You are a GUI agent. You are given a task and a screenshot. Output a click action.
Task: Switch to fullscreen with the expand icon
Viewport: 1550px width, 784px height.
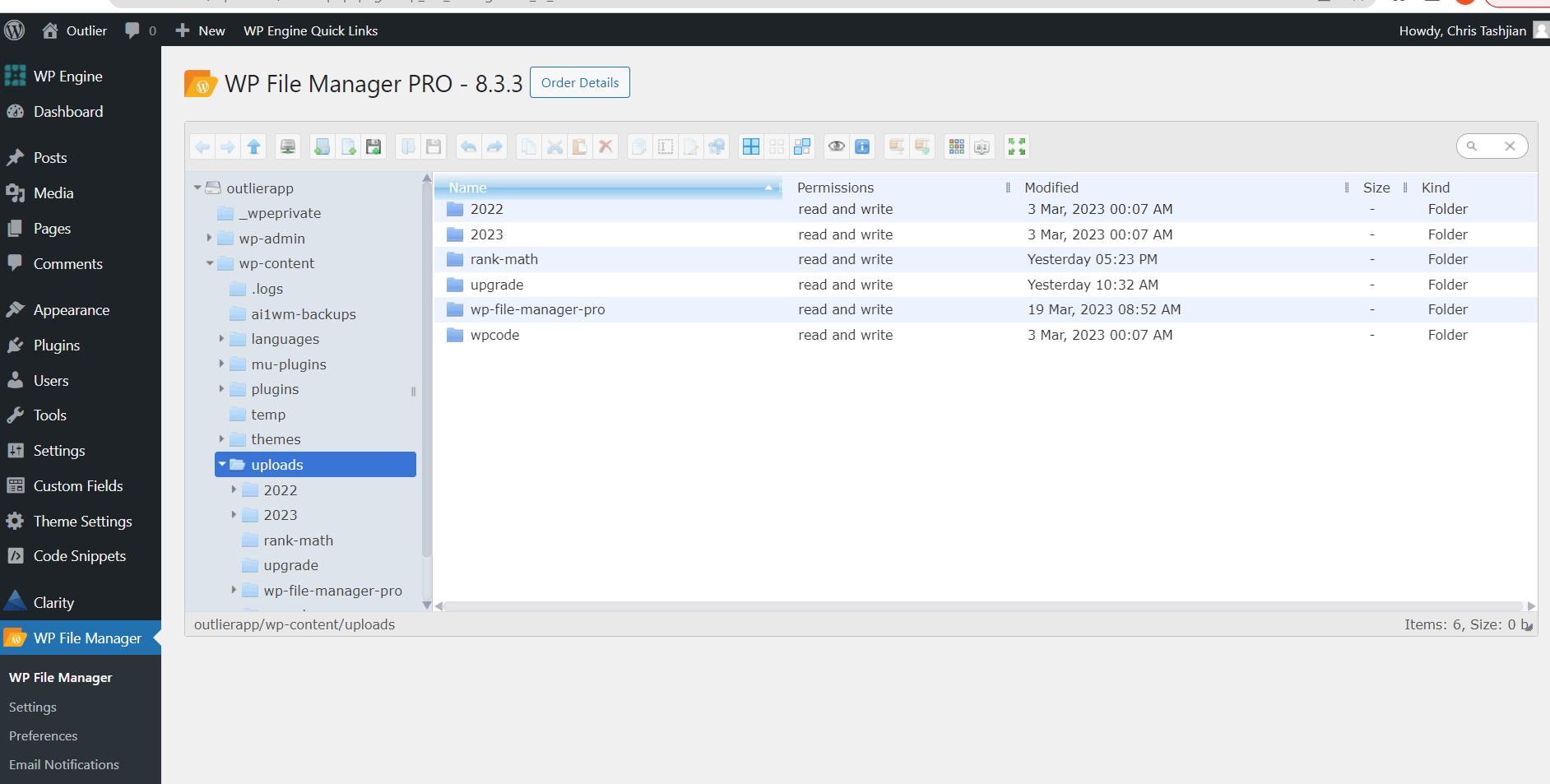click(1017, 147)
